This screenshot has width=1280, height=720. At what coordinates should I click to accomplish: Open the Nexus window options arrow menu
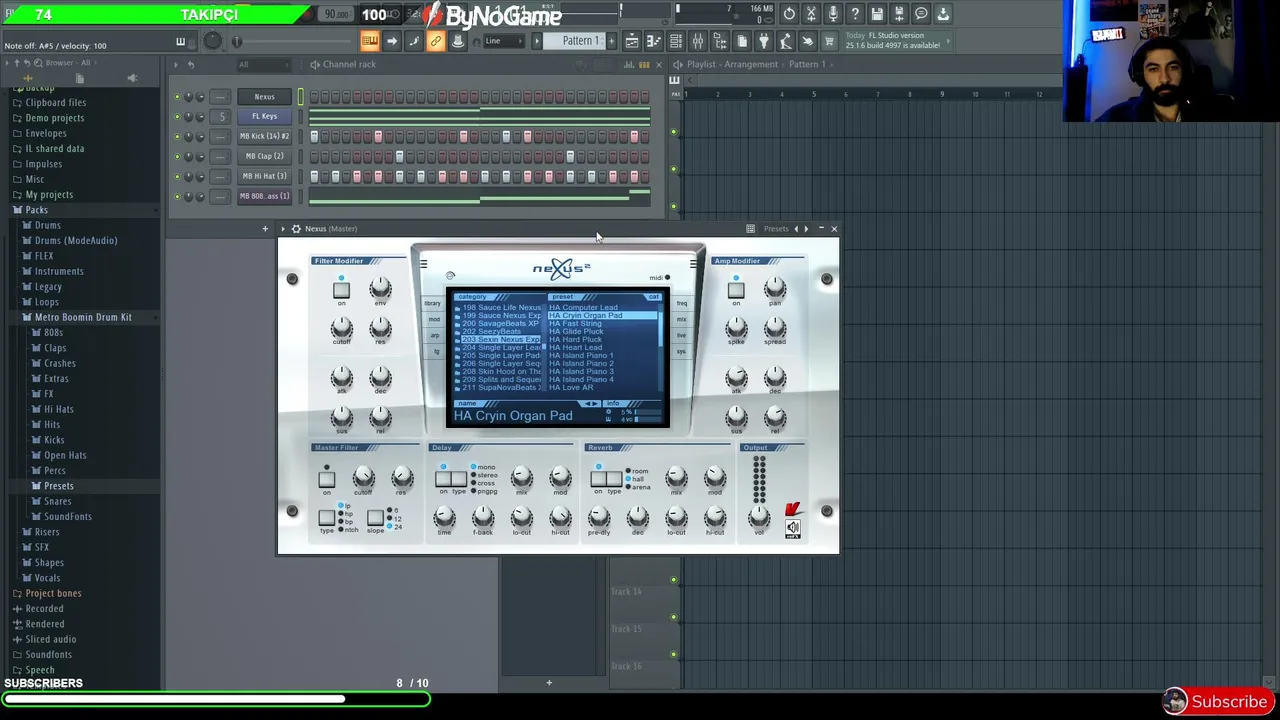[282, 229]
